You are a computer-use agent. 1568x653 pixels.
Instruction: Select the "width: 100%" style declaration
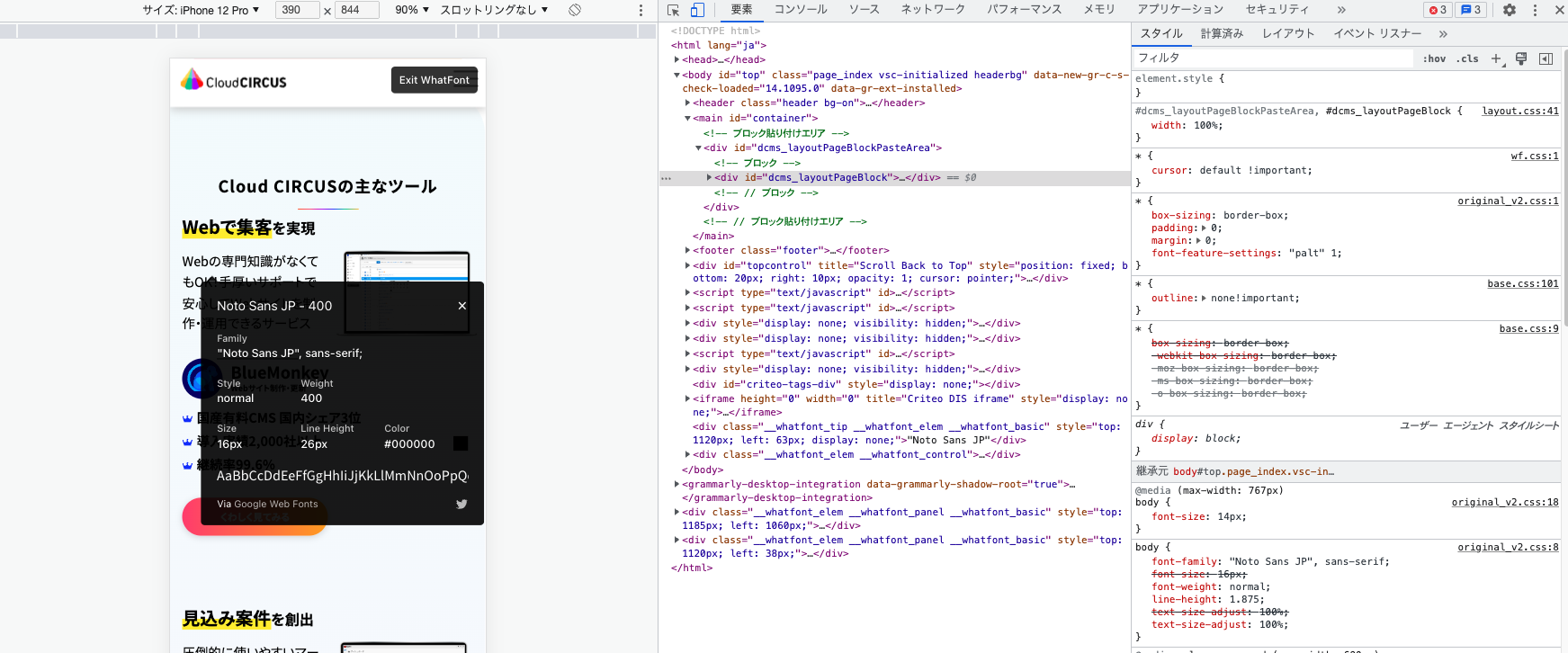(1187, 126)
